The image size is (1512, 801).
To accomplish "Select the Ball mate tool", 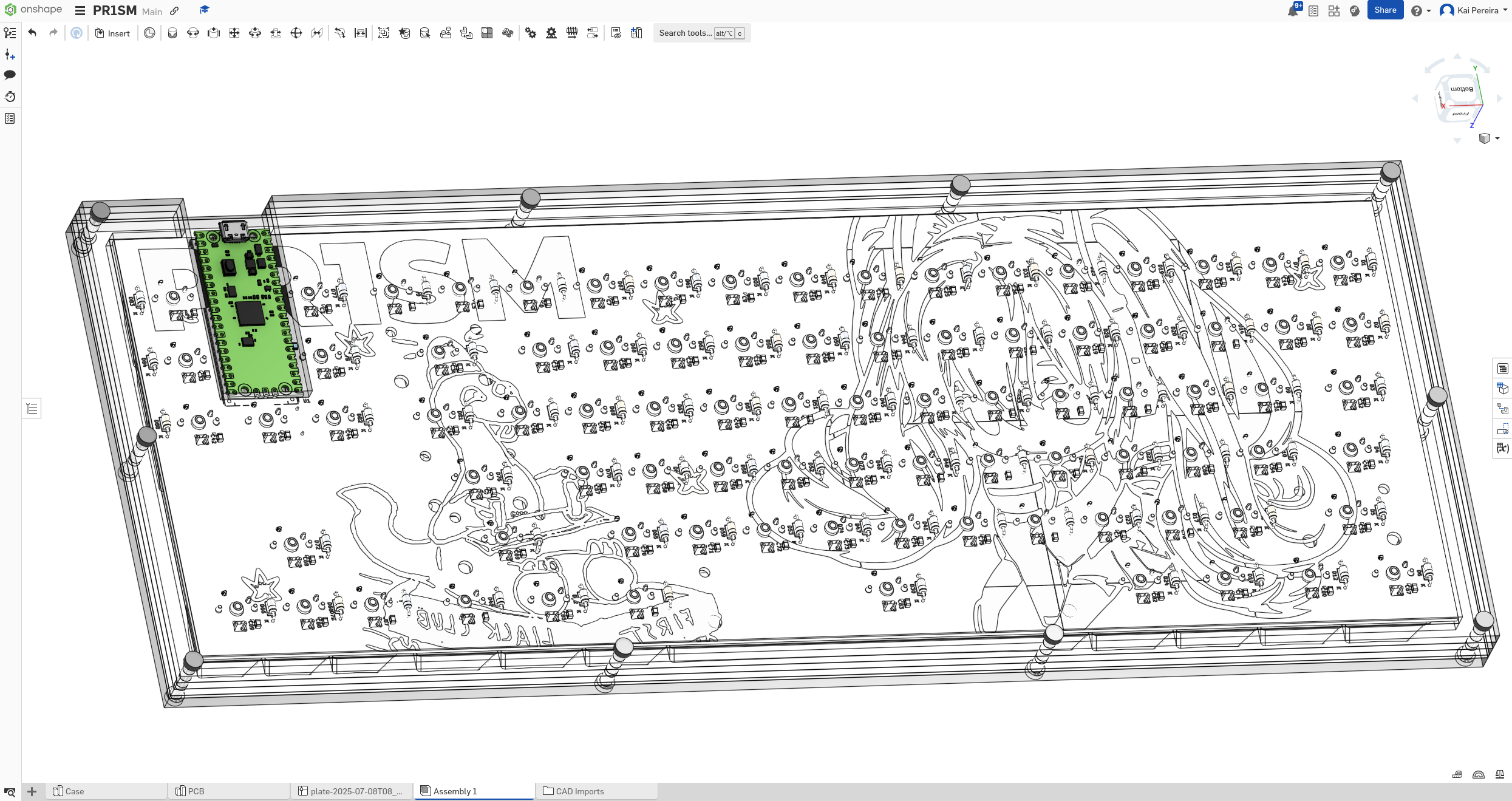I will coord(296,33).
